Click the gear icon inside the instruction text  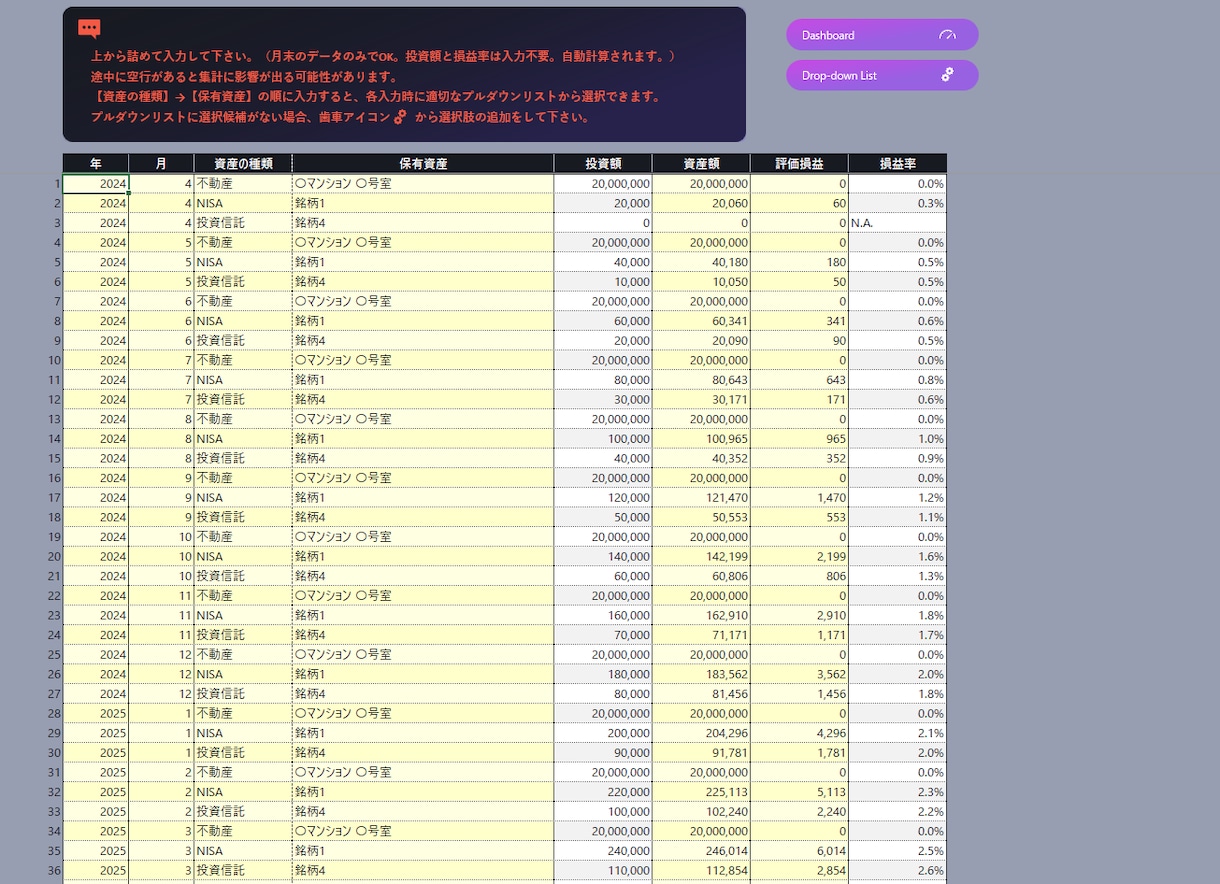tap(400, 117)
